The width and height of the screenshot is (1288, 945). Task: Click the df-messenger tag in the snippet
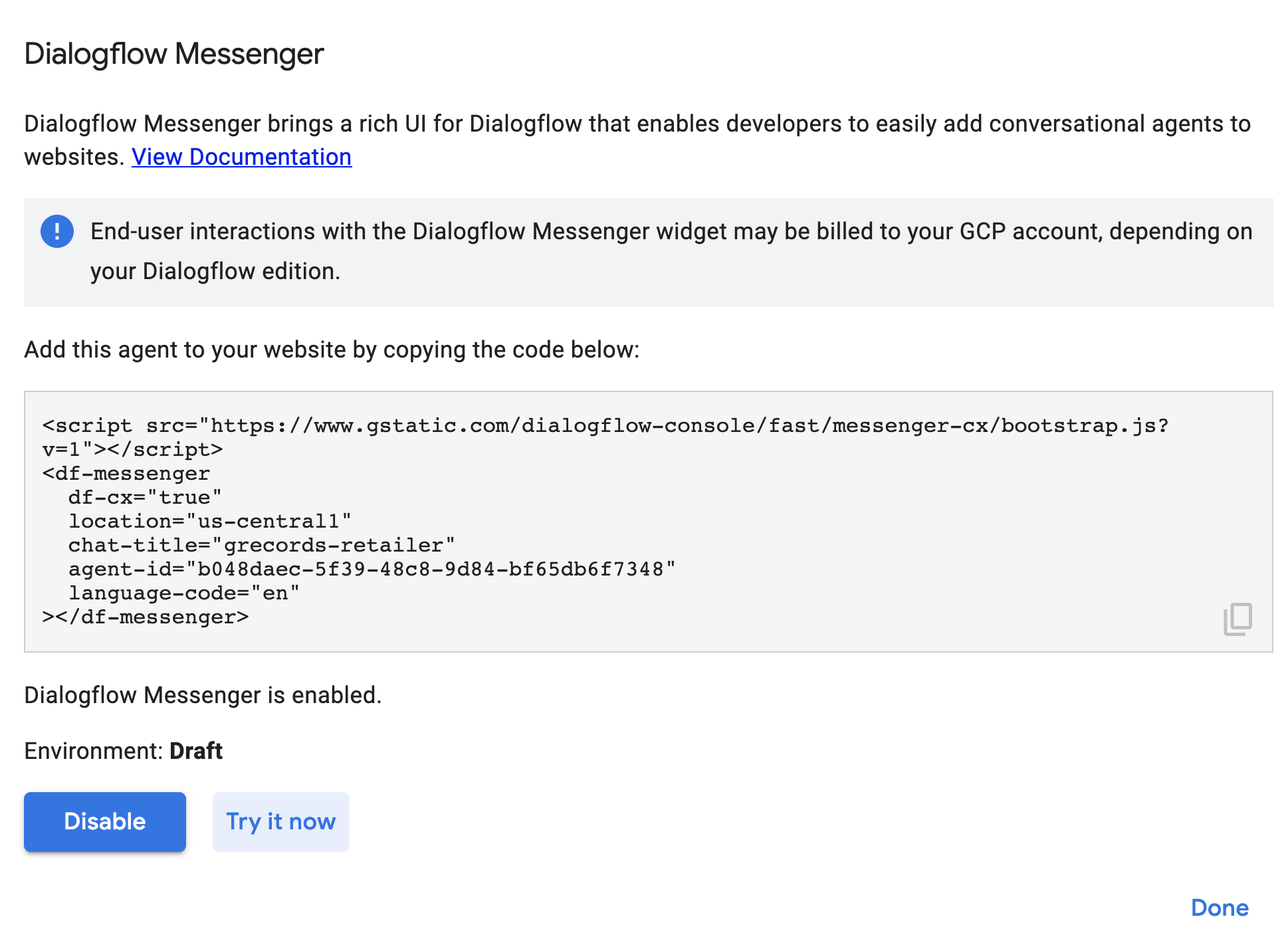[125, 473]
